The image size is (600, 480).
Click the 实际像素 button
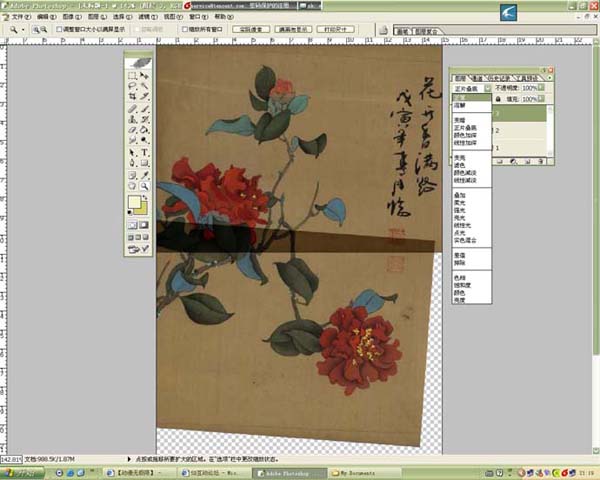[x=251, y=29]
